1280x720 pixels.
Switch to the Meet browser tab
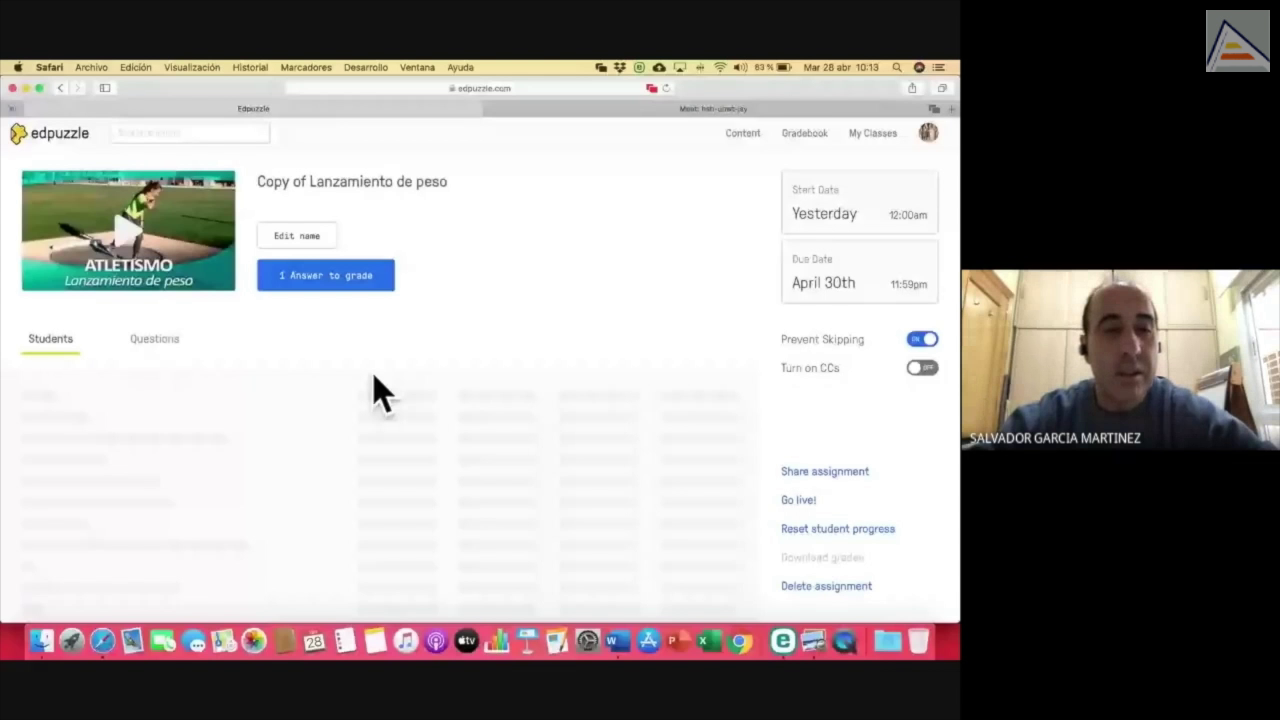pyautogui.click(x=713, y=108)
